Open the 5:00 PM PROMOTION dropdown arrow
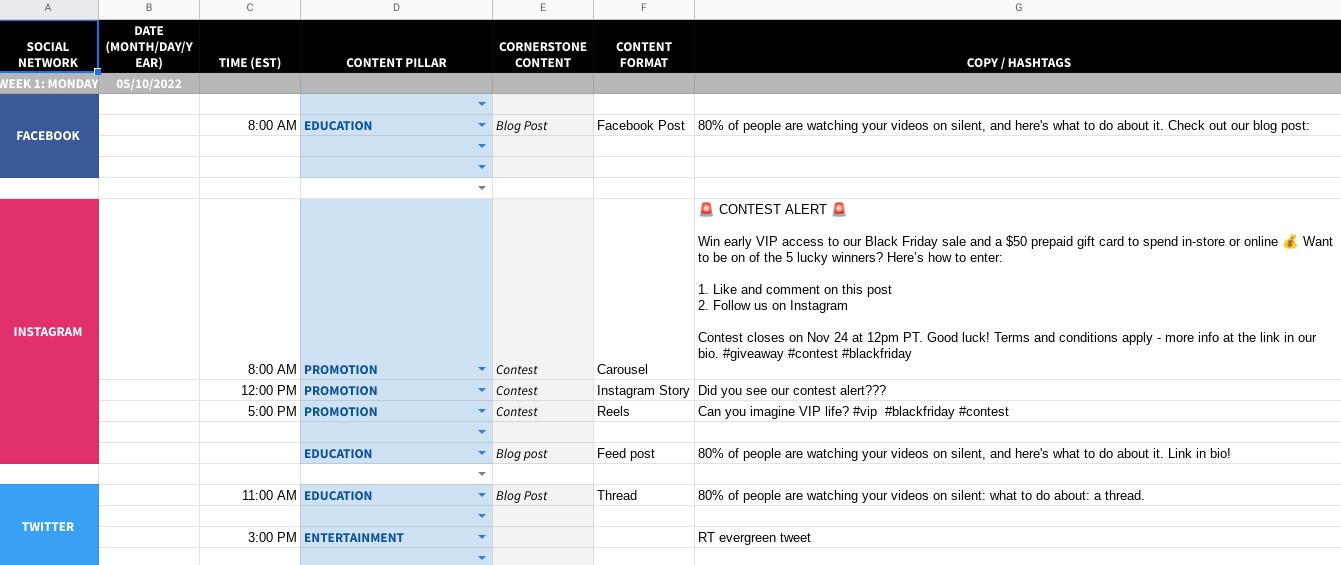1341x565 pixels. (481, 412)
